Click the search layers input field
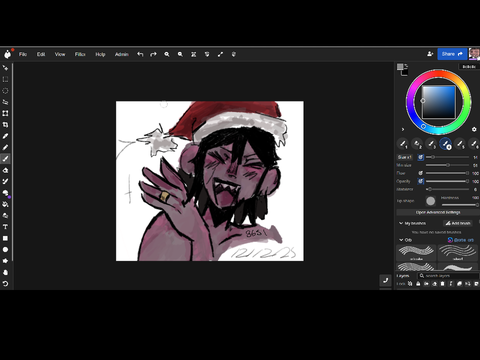This screenshot has width=480, height=360. pyautogui.click(x=448, y=276)
